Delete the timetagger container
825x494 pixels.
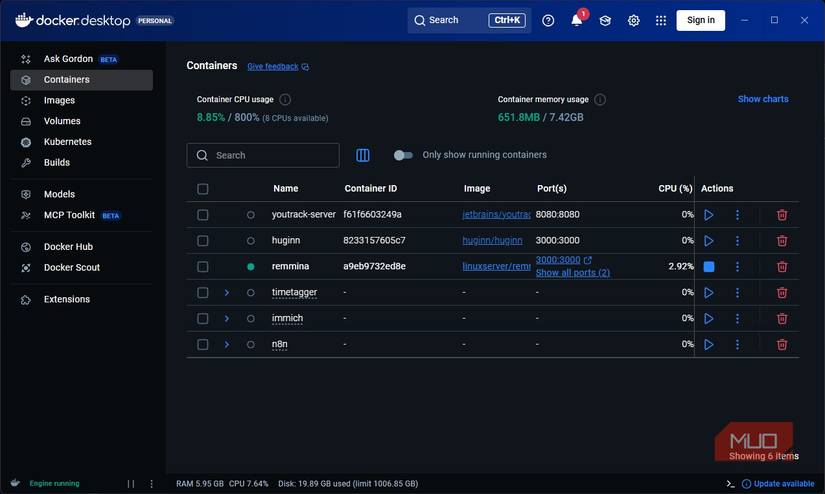coord(782,293)
